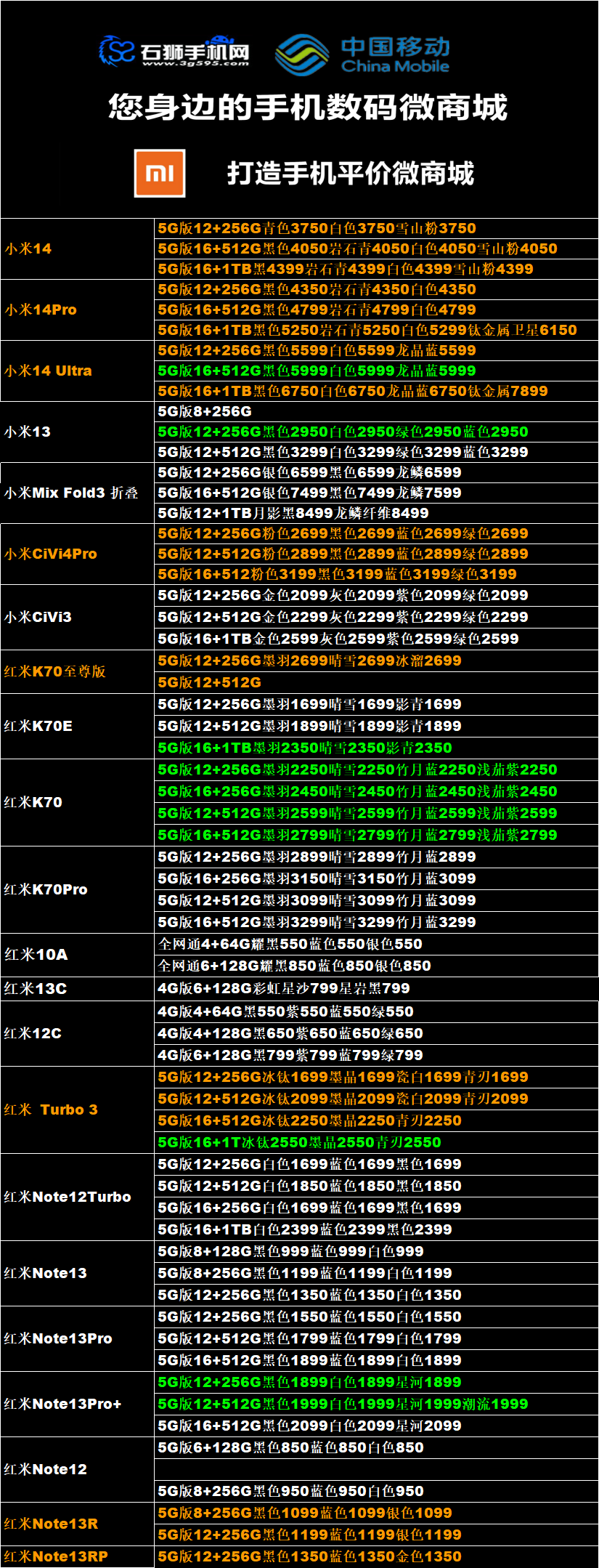The image size is (599, 1568).
Task: Click the blue Shishi phone network logo icon
Action: [117, 51]
